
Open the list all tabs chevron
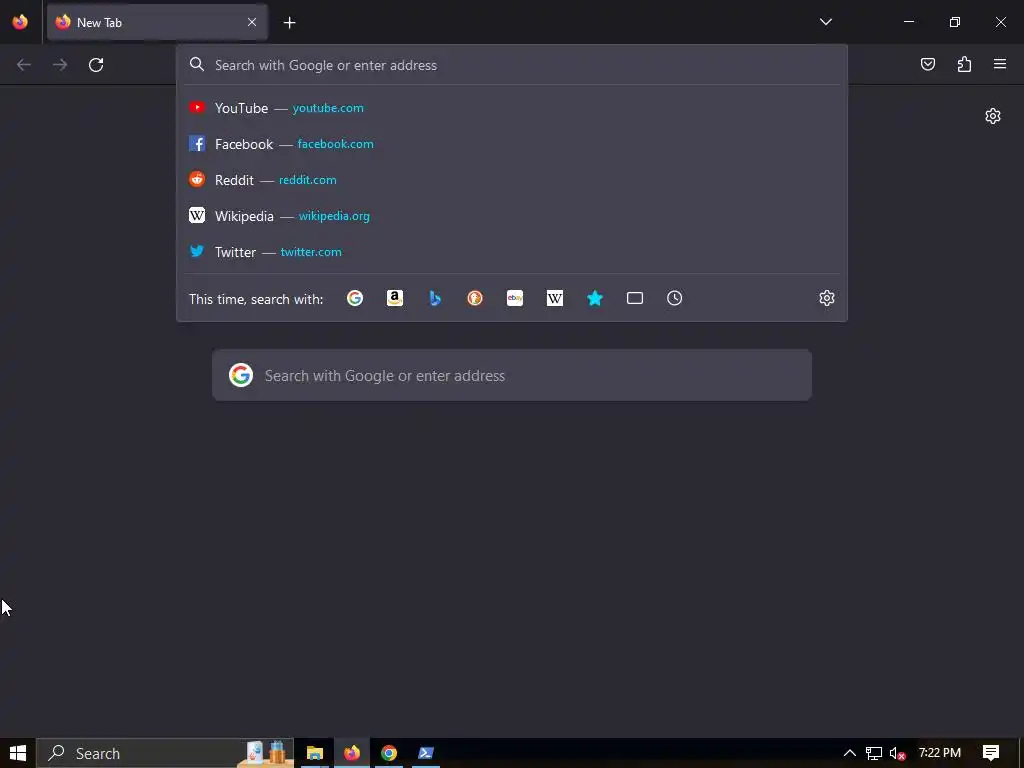pos(825,22)
